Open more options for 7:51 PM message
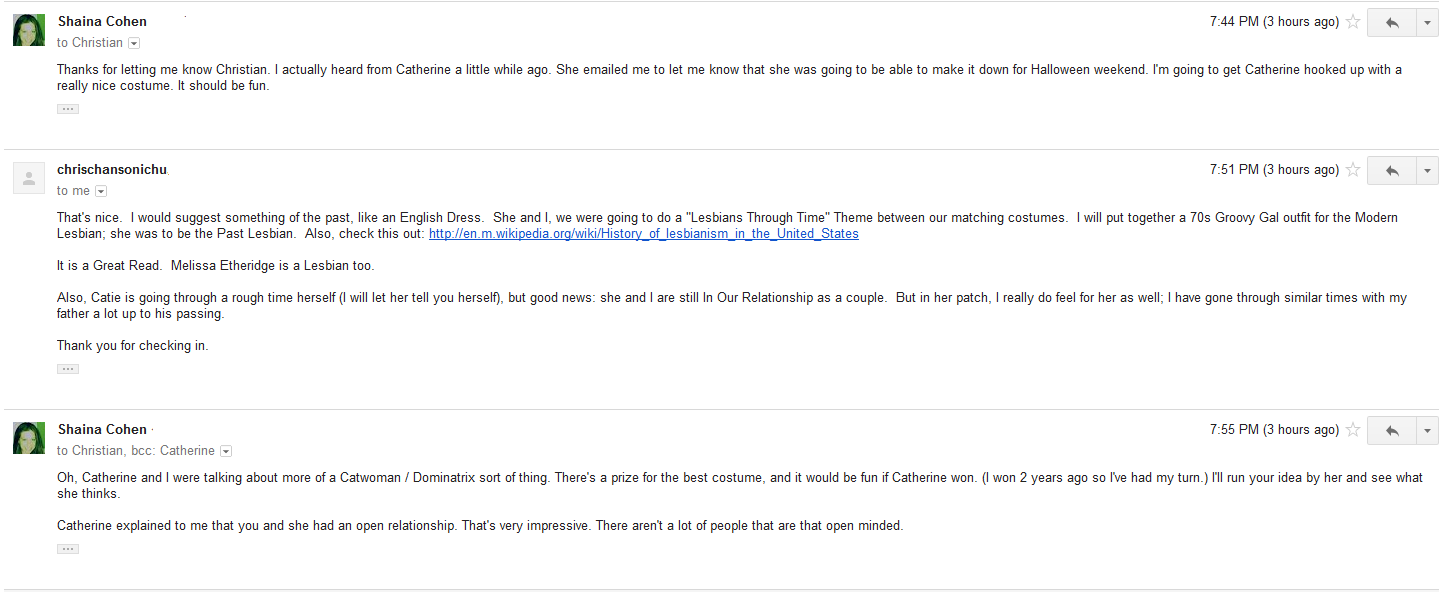The image size is (1441, 592). [x=1427, y=170]
